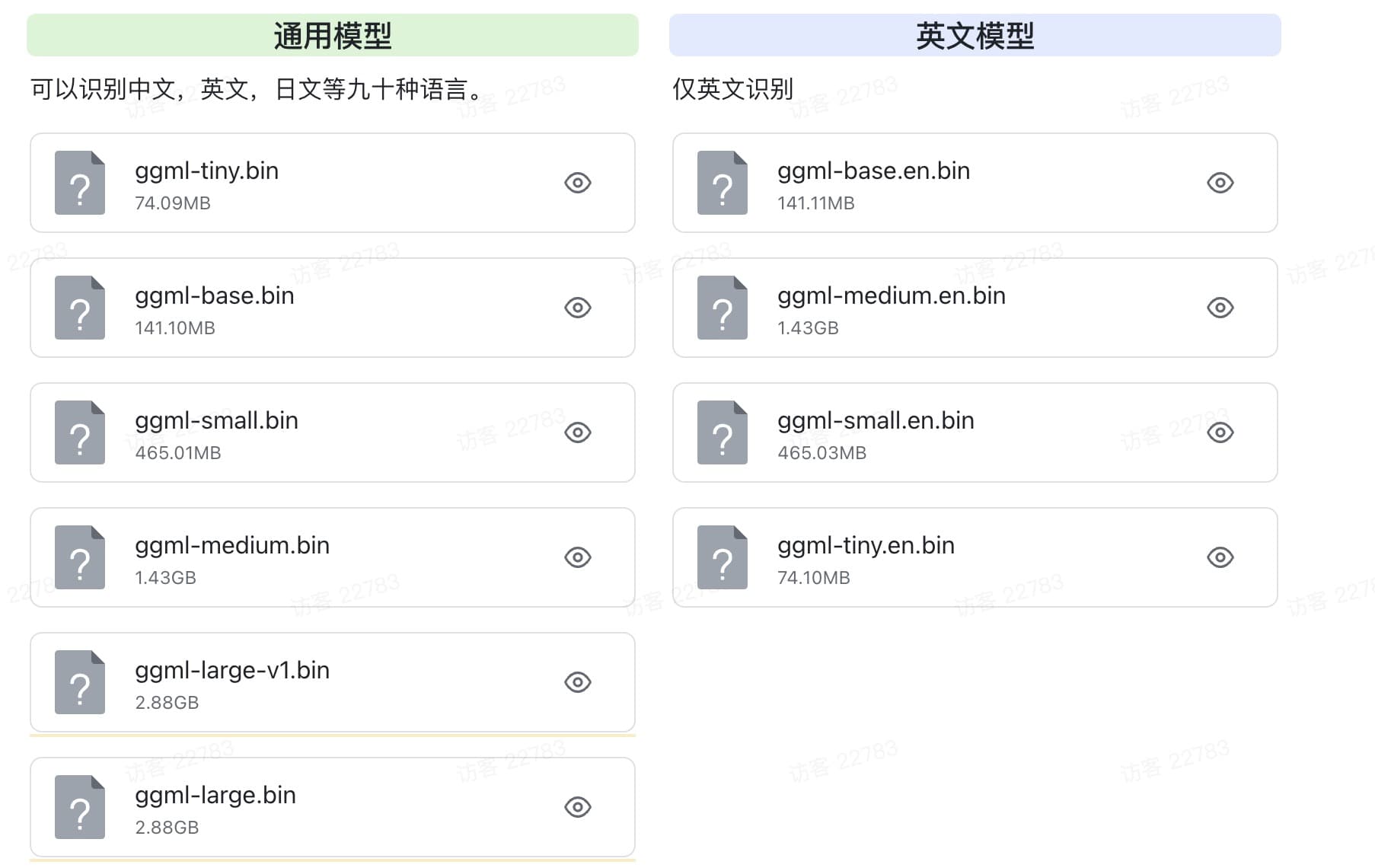The width and height of the screenshot is (1375, 868).
Task: Preview ggml-large.bin with the eye icon
Action: 578,807
